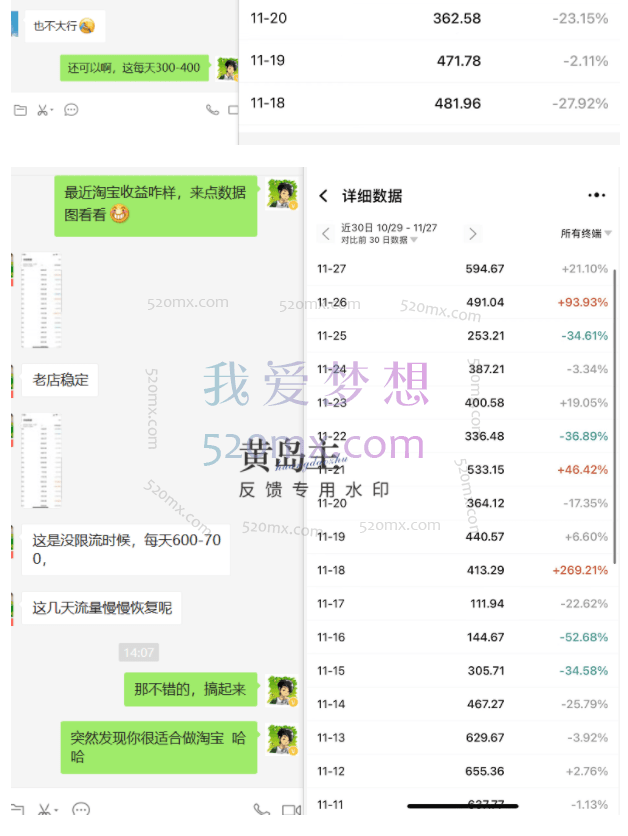Click the avatar beside 最近淘宝收益咋样 message
628x836 pixels.
point(283,194)
